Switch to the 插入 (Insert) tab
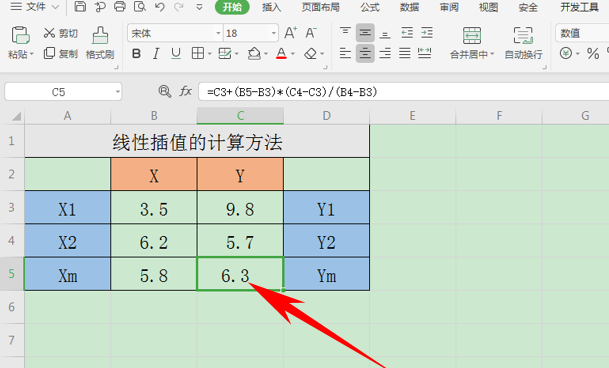The image size is (609, 368). [x=271, y=7]
